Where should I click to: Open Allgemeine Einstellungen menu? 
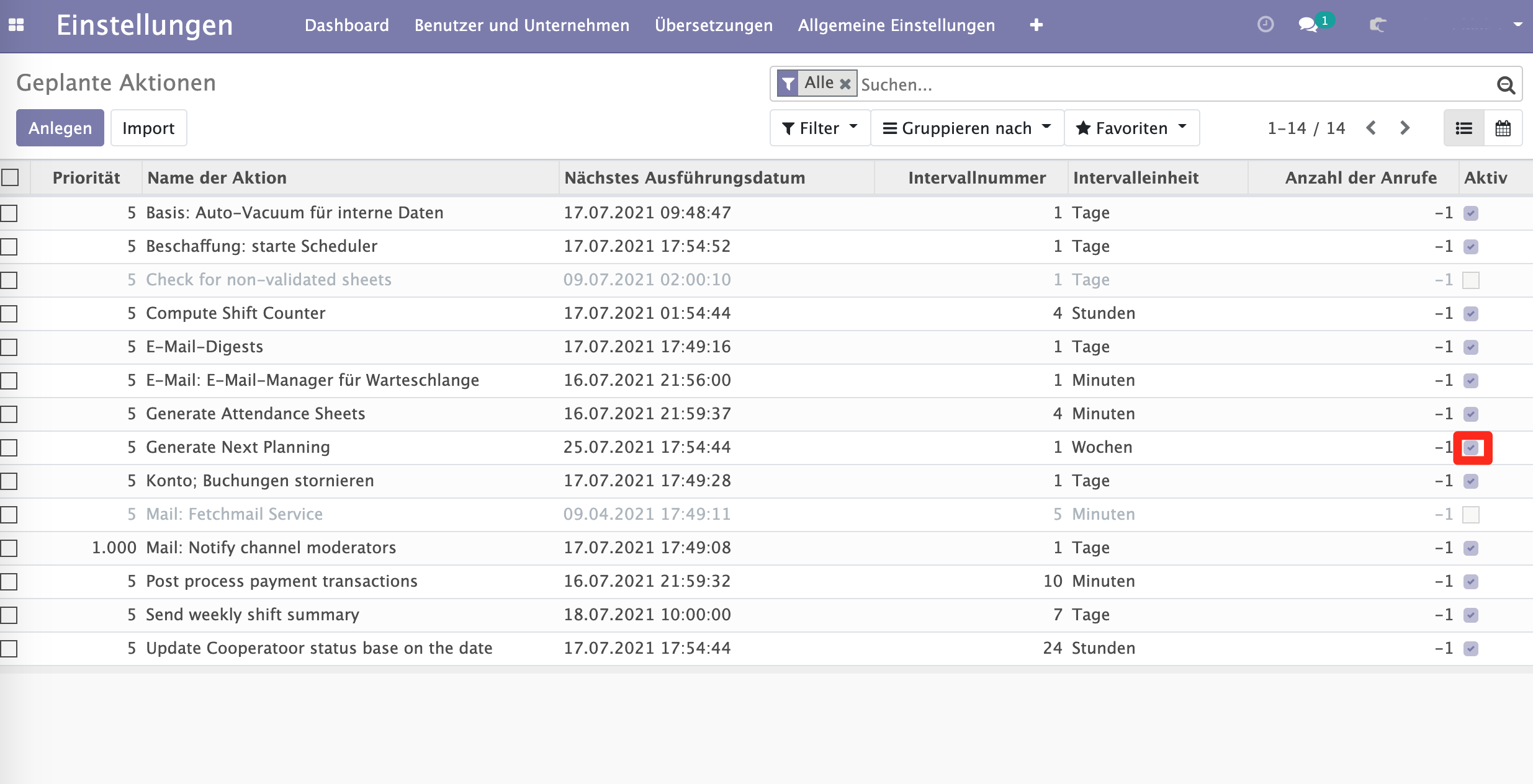click(x=896, y=25)
